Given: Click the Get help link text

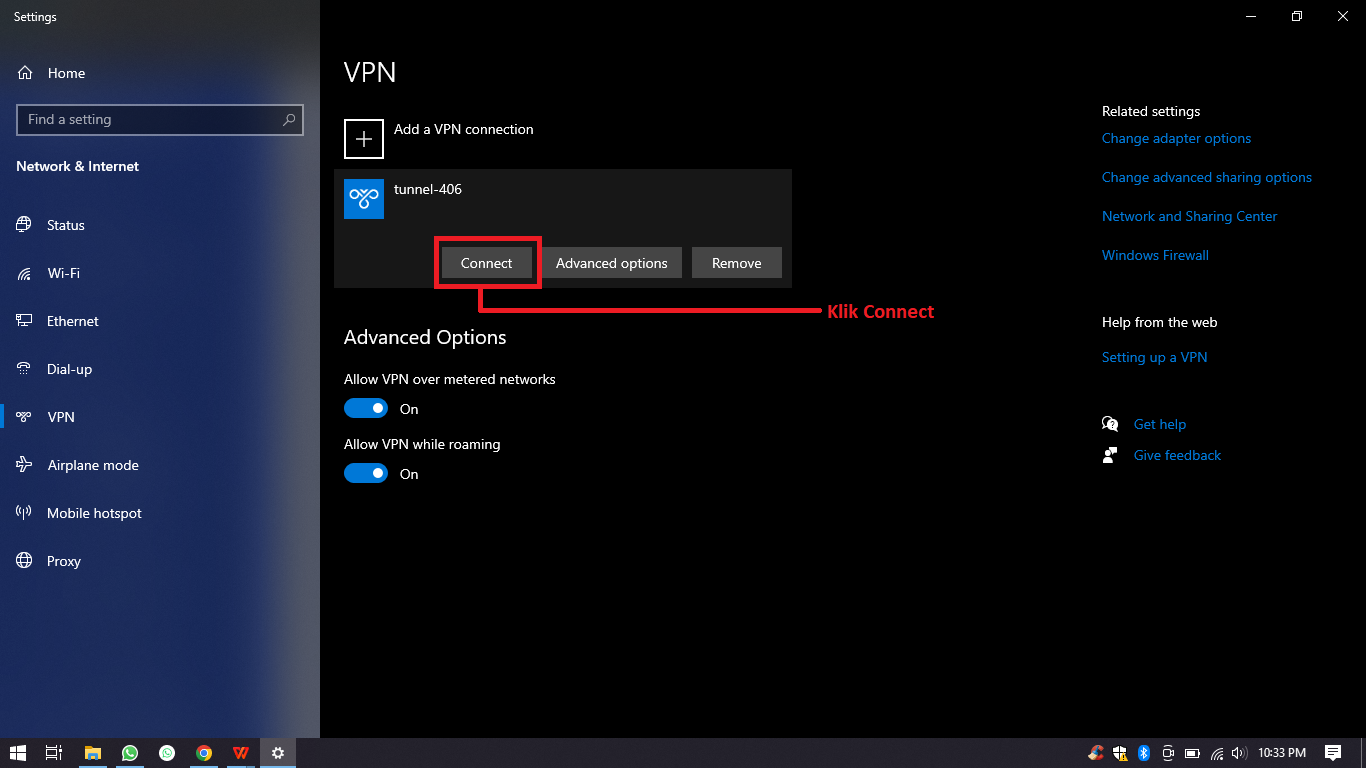Looking at the screenshot, I should pyautogui.click(x=1160, y=424).
